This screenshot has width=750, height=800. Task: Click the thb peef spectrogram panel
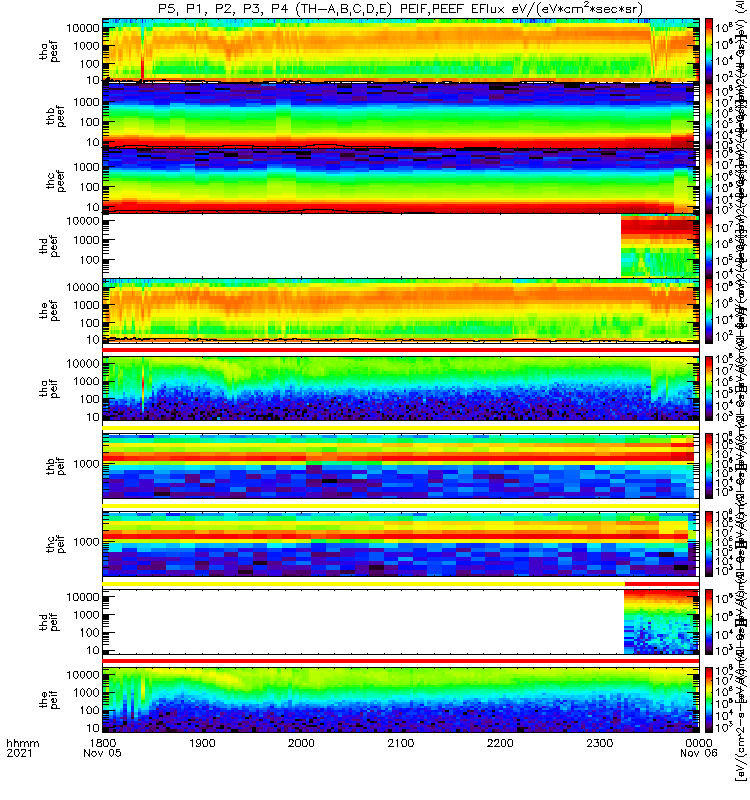(x=401, y=116)
